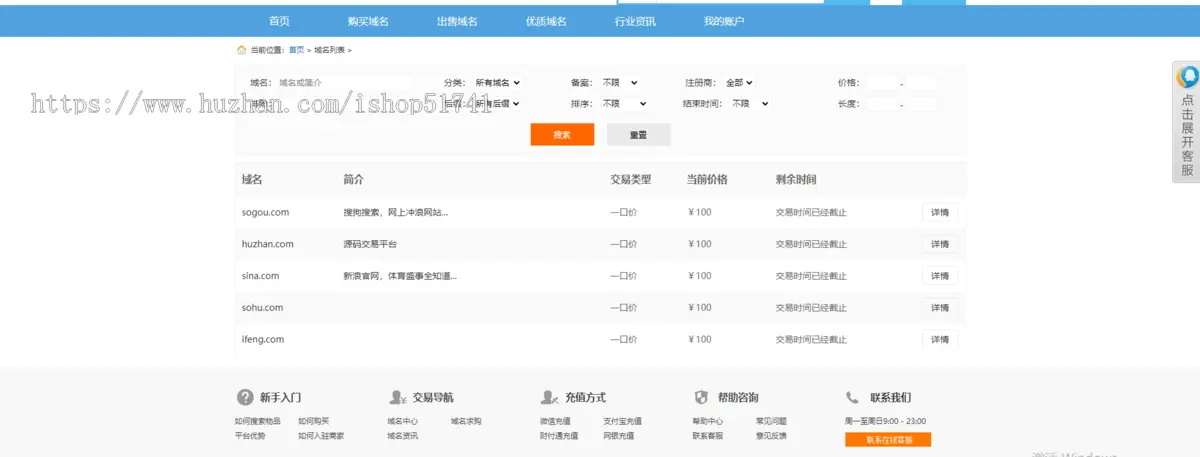1200x457 pixels.
Task: Click the sohu.com domain name
Action: [x=262, y=308]
